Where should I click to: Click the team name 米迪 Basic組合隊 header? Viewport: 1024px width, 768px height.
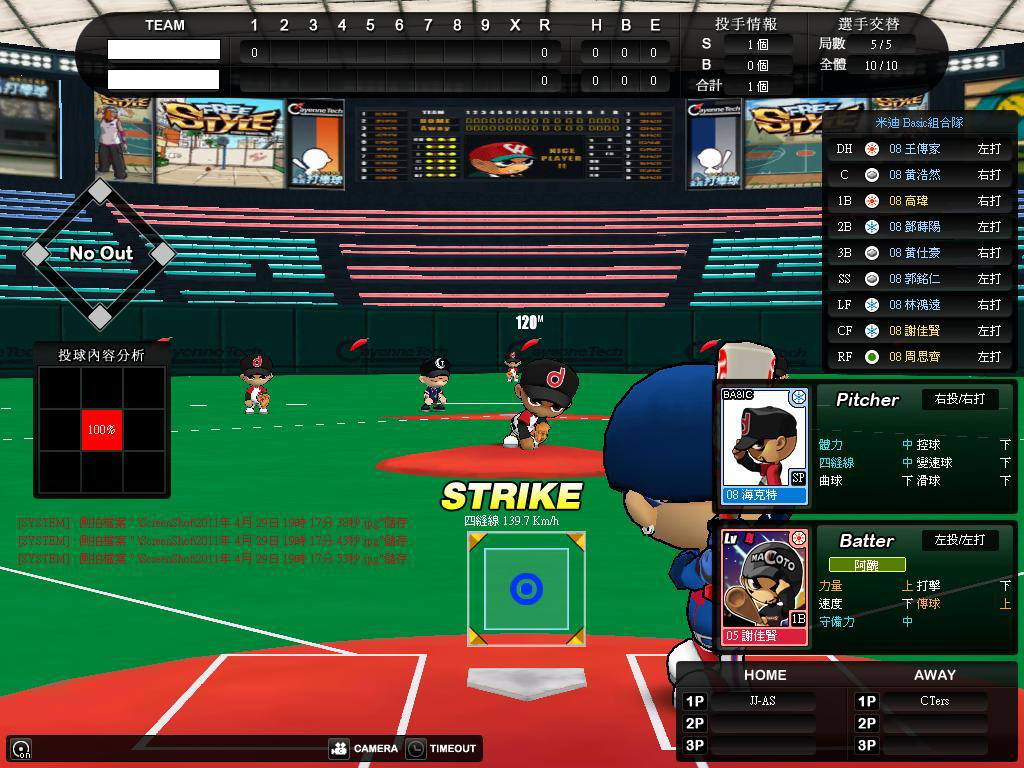tap(919, 123)
